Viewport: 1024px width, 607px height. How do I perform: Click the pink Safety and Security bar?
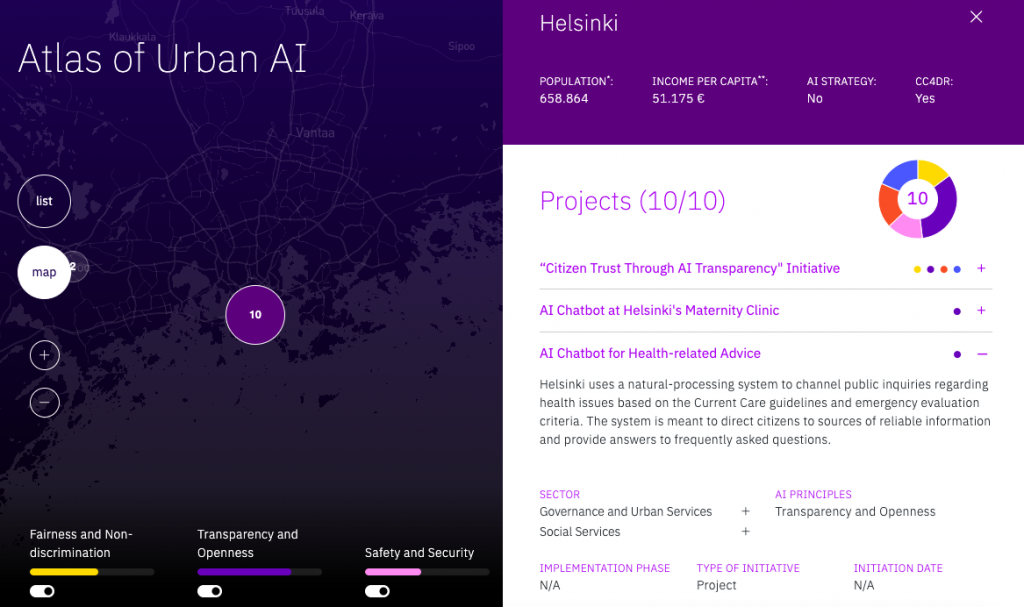click(393, 572)
